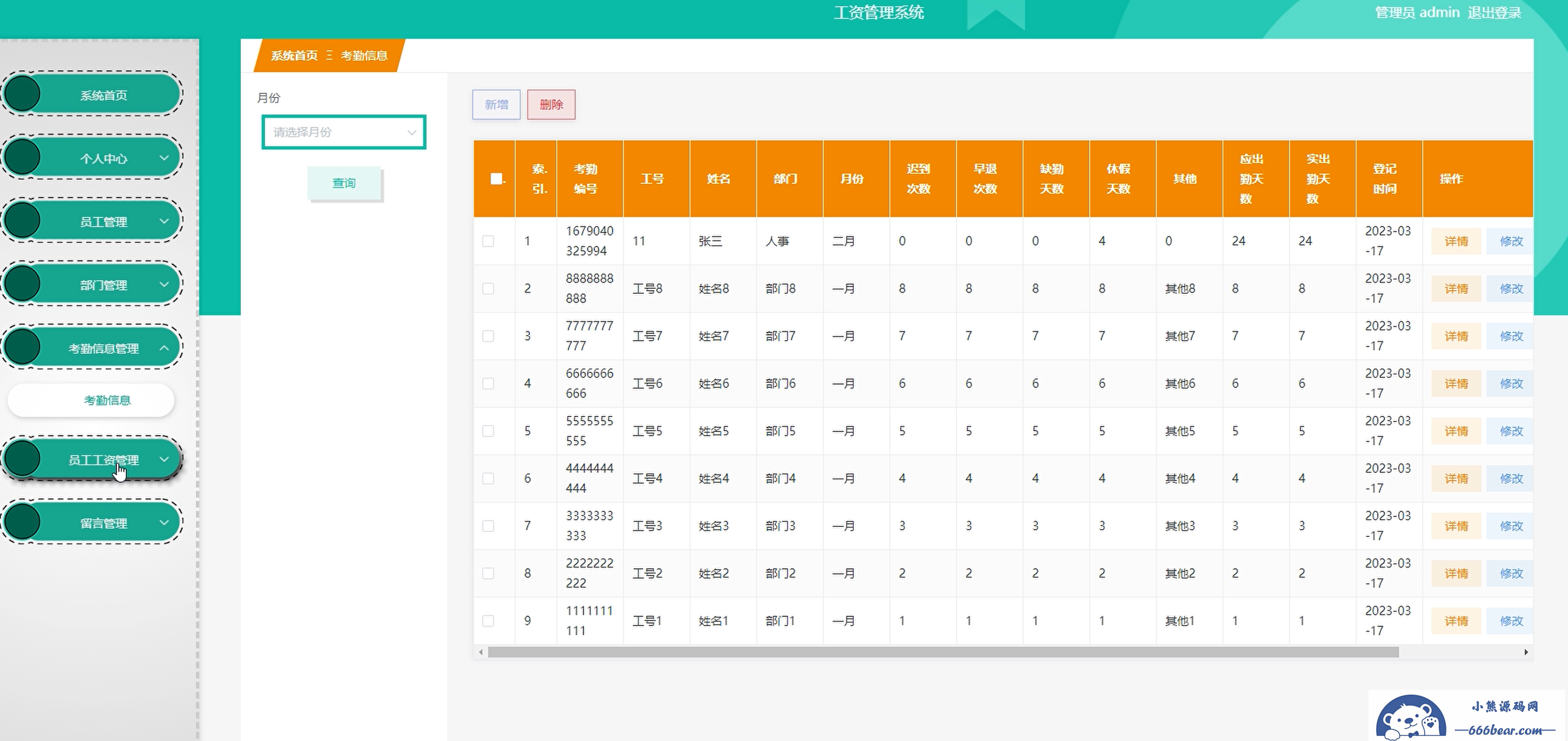Click the 工资管理系统 title text
Image resolution: width=1568 pixels, height=741 pixels.
click(x=878, y=12)
